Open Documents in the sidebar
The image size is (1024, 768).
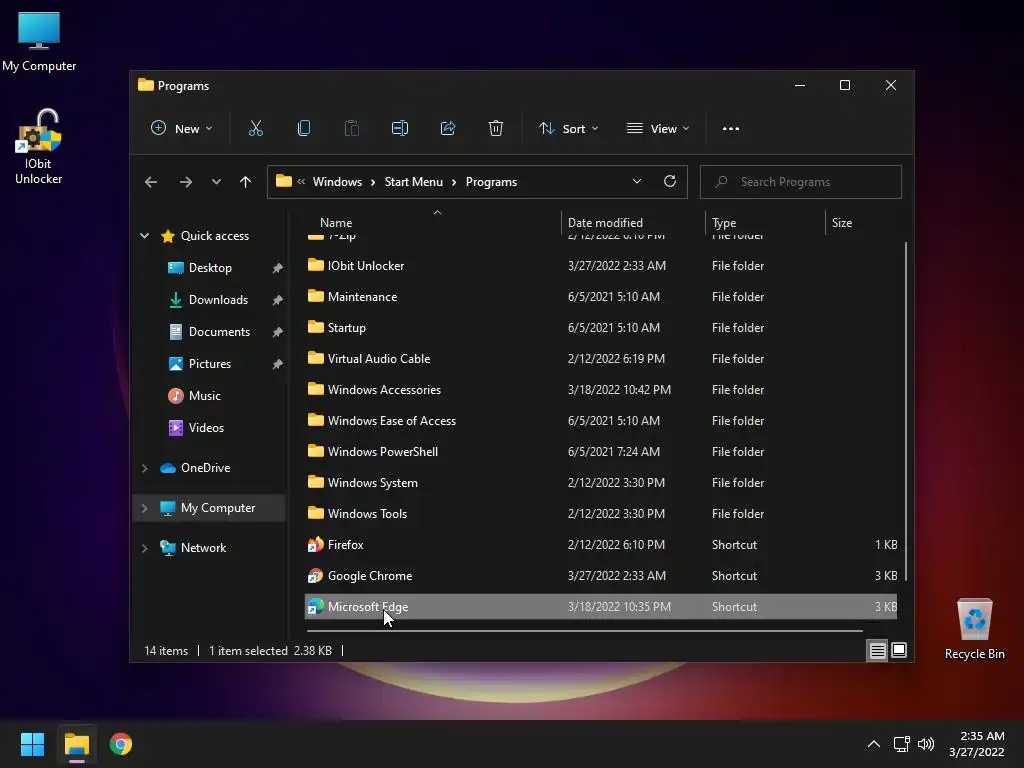[x=219, y=332]
